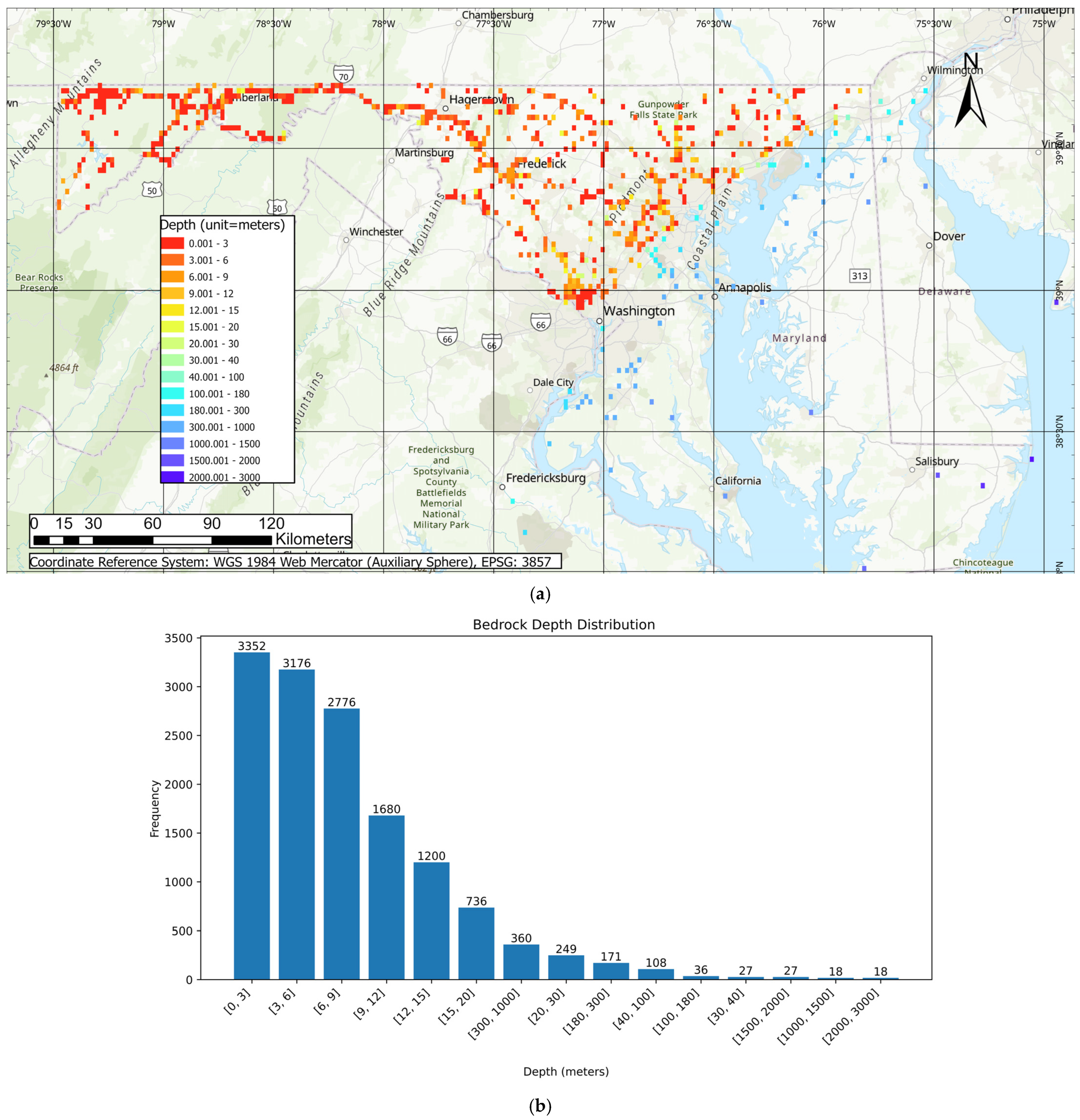Viewport: 1080px width, 1120px height.
Task: Click the Fredericksburg city label on map
Action: coord(546,478)
